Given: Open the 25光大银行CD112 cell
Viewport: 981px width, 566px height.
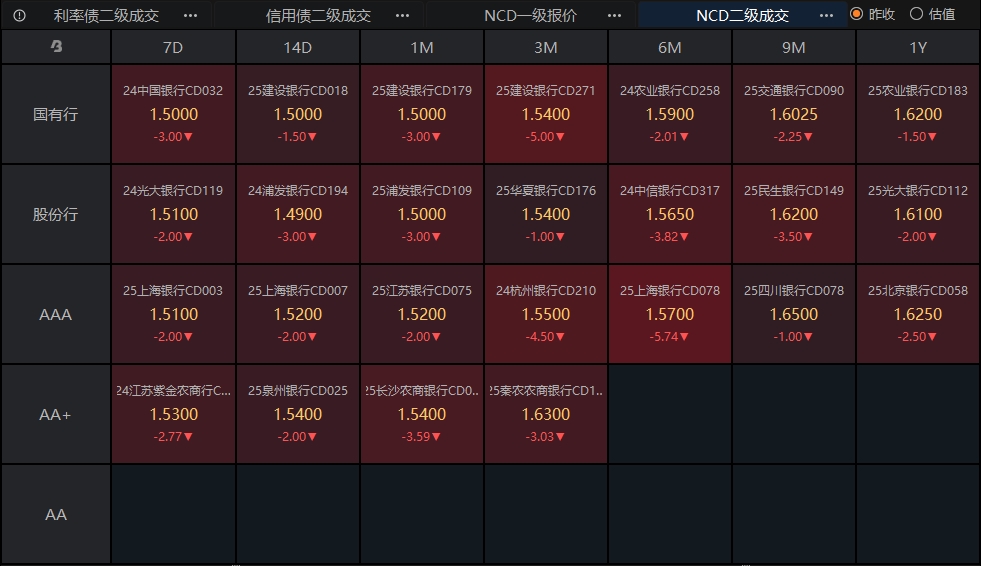Looking at the screenshot, I should pos(918,215).
